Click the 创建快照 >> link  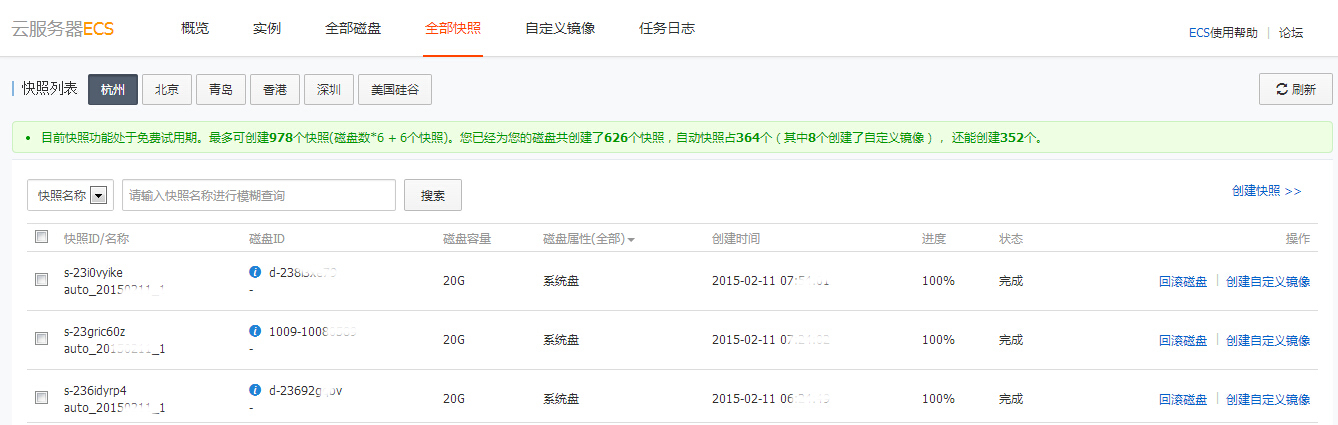pos(1266,190)
